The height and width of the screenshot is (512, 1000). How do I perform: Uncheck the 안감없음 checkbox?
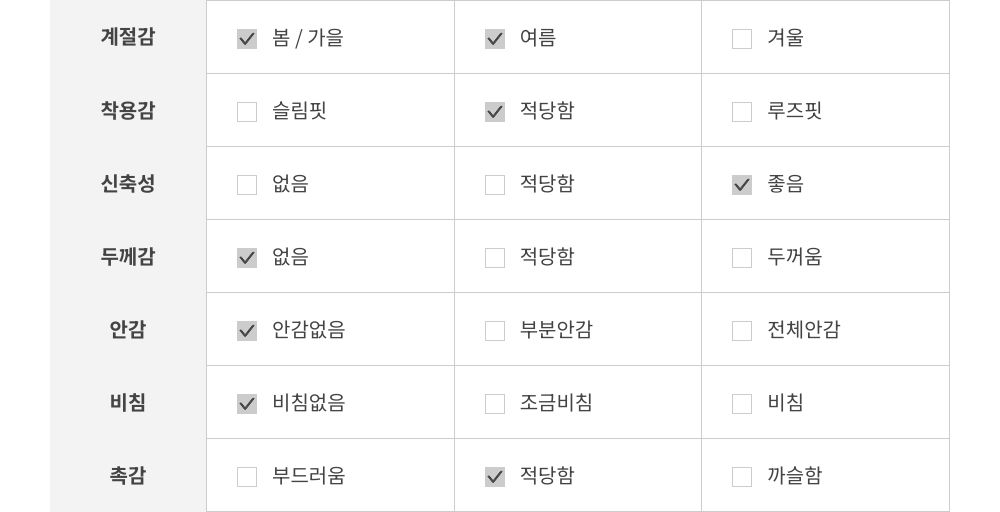247,331
